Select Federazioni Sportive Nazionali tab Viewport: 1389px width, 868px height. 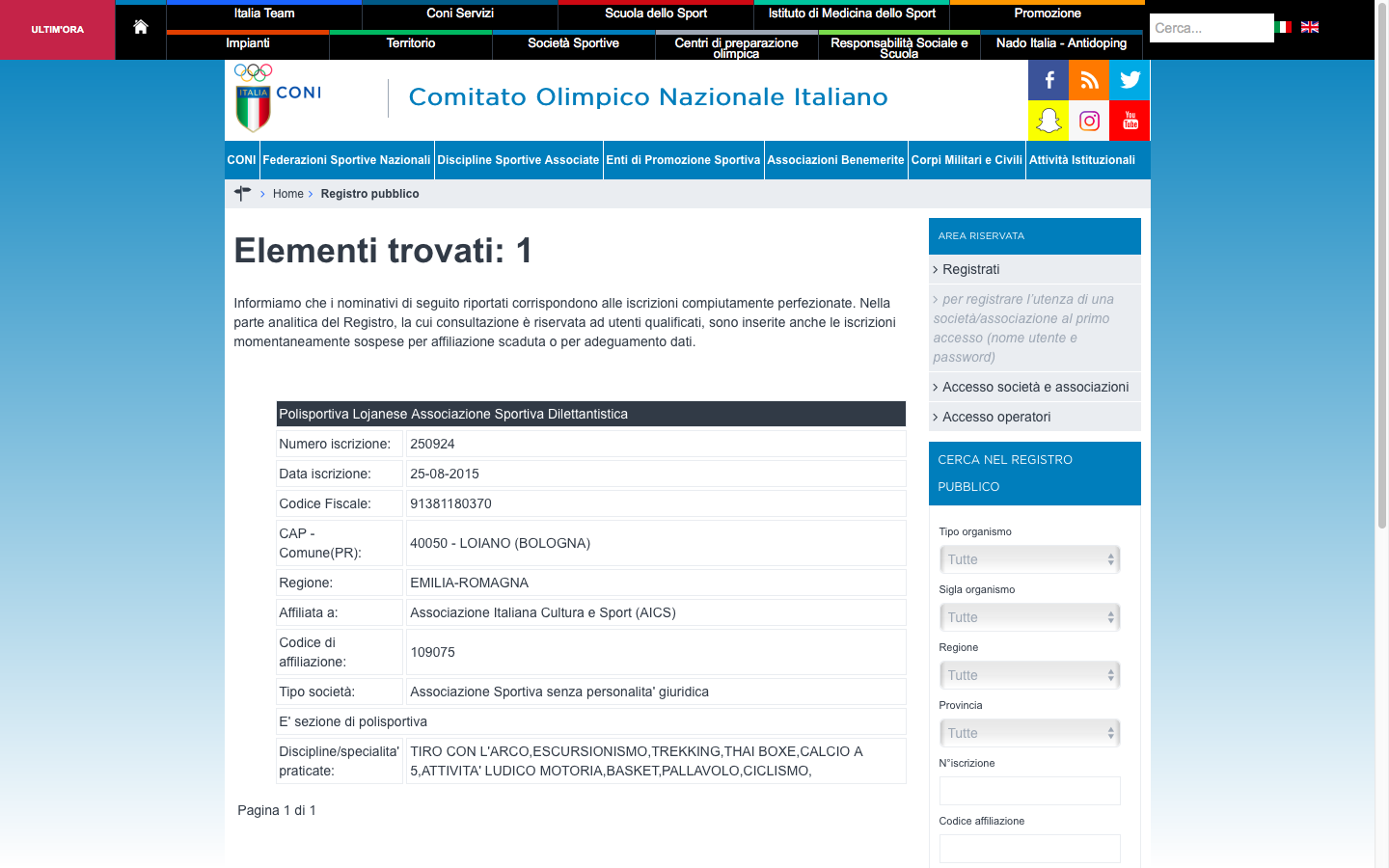click(x=346, y=160)
